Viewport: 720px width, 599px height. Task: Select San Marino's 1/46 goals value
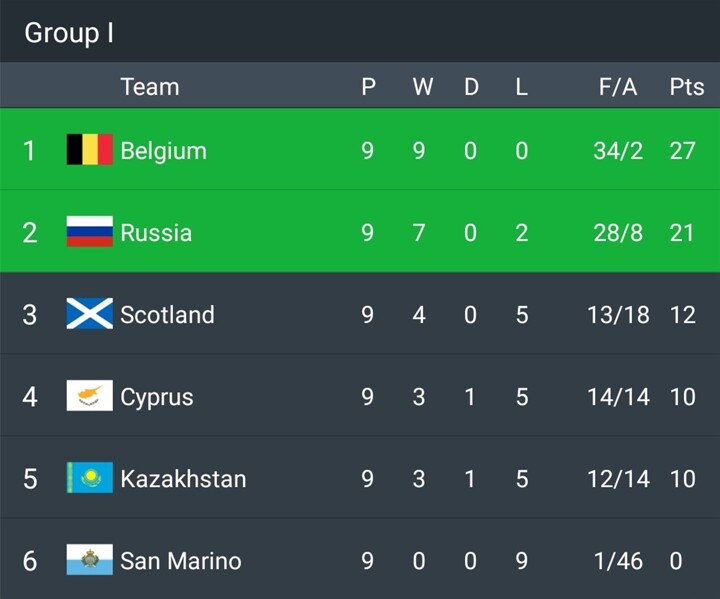618,561
